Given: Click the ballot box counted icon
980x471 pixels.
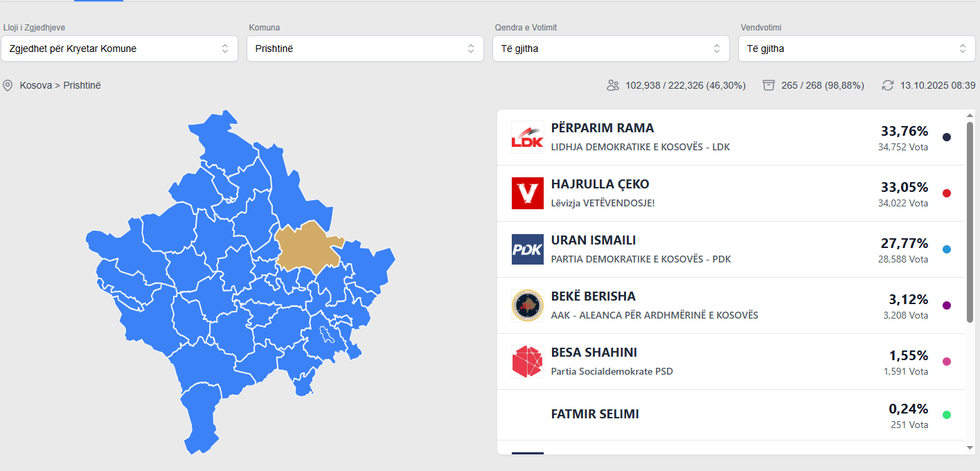Looking at the screenshot, I should (x=769, y=86).
